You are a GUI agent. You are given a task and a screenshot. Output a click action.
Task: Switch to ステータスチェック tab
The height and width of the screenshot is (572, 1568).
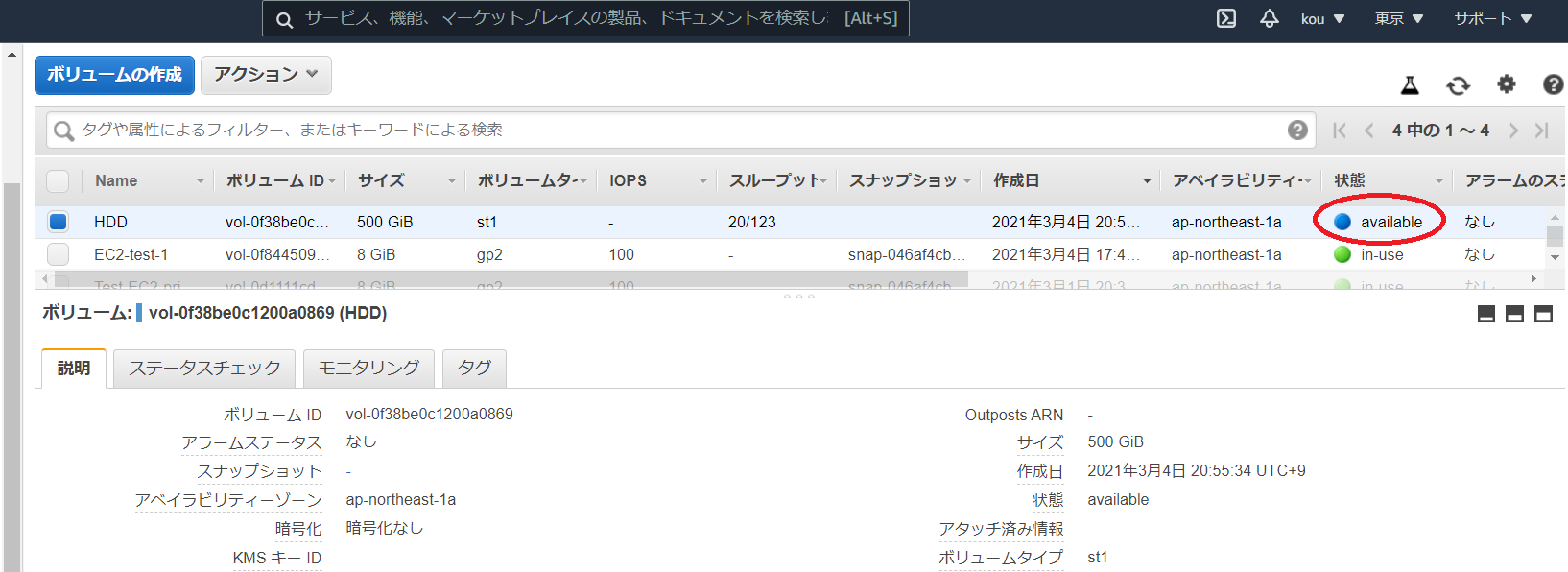tap(204, 369)
